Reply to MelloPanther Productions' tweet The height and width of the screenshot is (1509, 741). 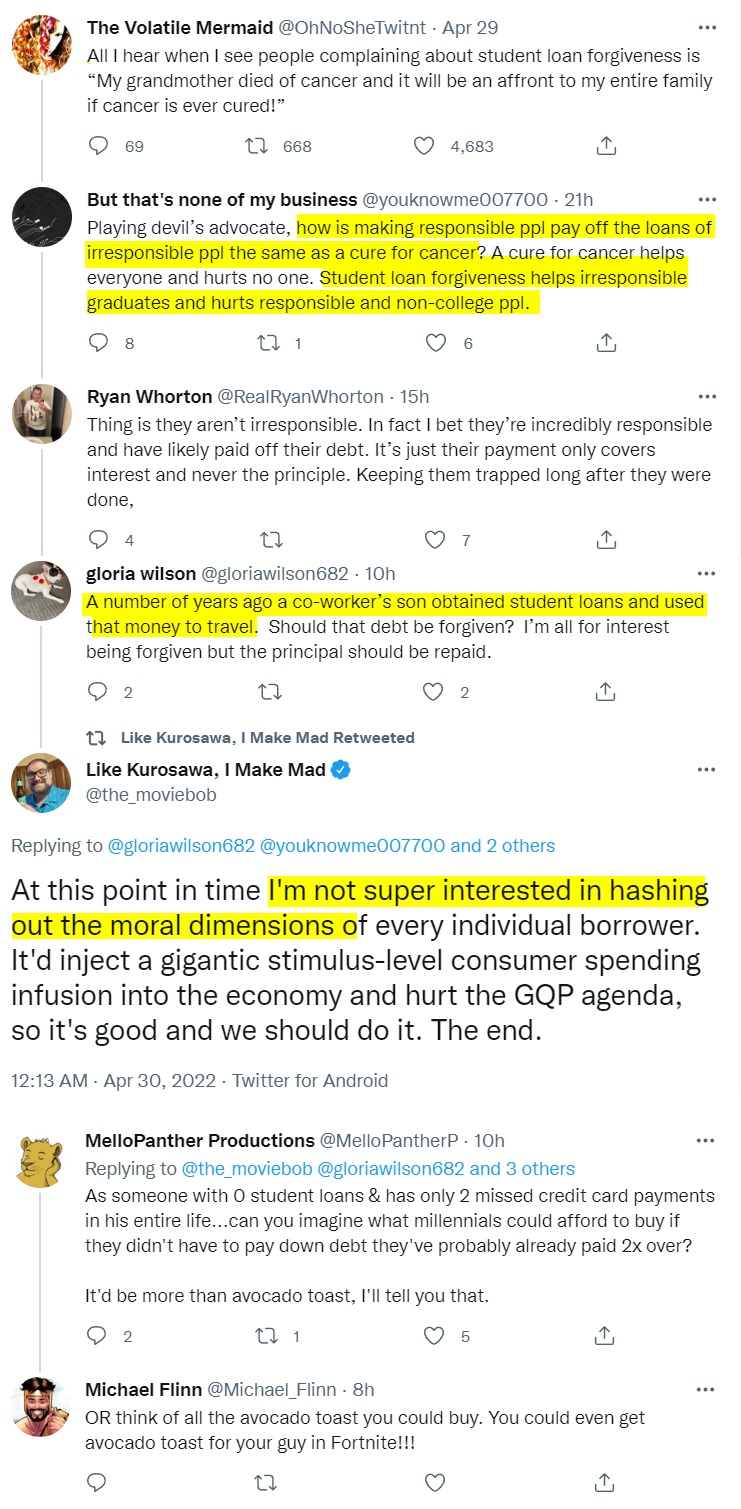point(97,1335)
